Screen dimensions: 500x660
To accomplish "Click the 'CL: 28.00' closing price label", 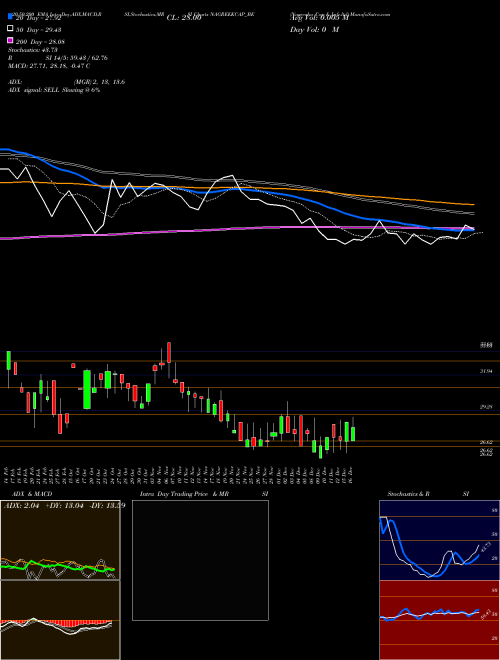I will coord(184,18).
